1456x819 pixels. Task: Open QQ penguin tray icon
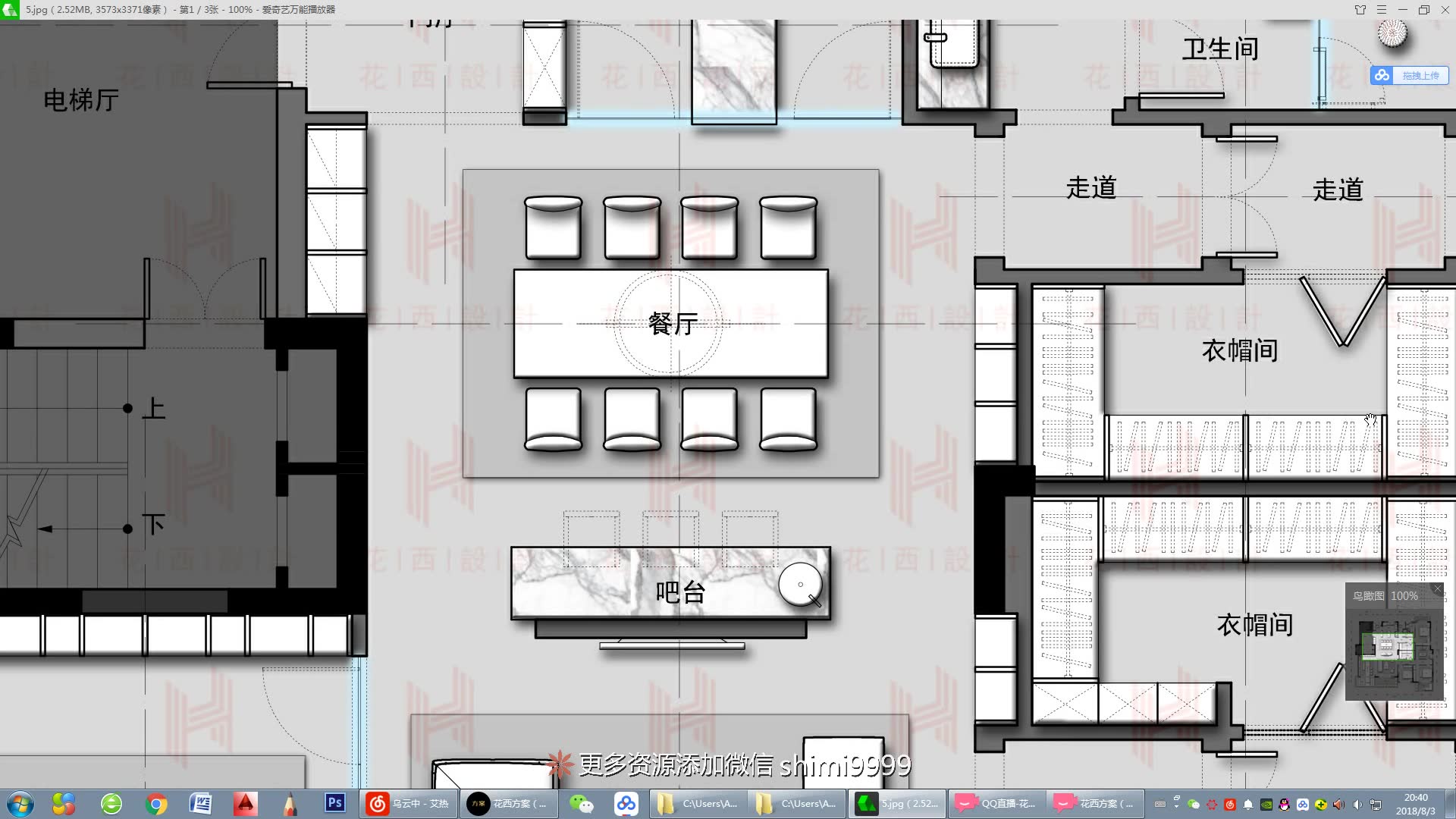pyautogui.click(x=1285, y=805)
